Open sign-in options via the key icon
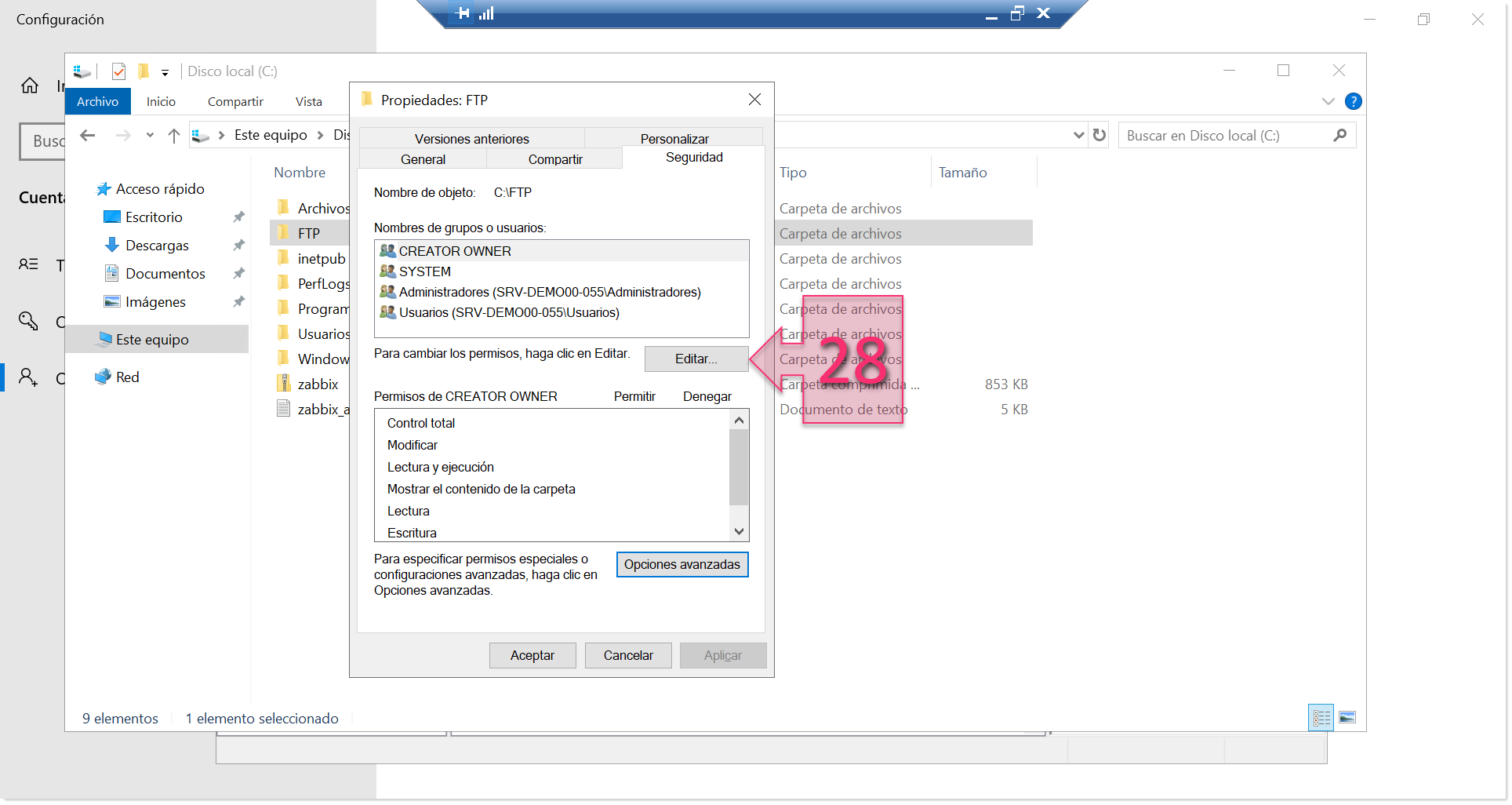This screenshot has height=805, width=1512. [x=29, y=322]
